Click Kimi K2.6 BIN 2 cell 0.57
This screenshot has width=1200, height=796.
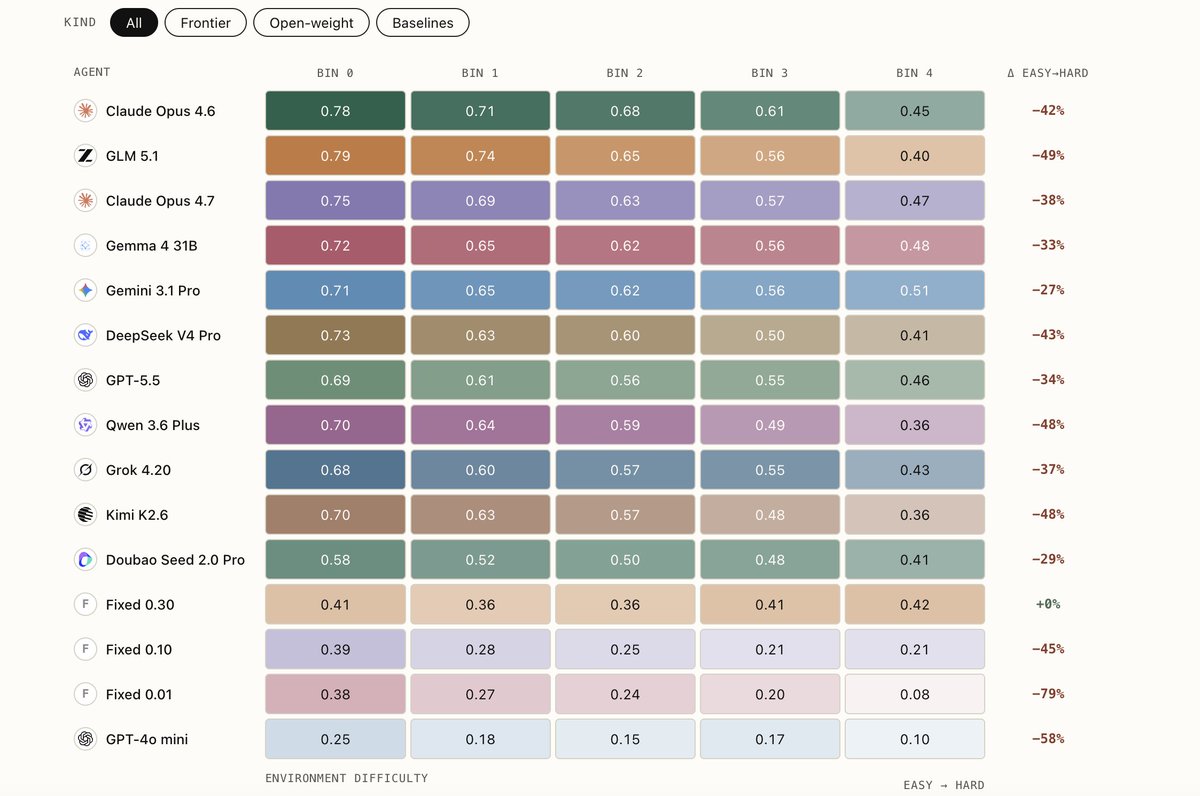(625, 515)
